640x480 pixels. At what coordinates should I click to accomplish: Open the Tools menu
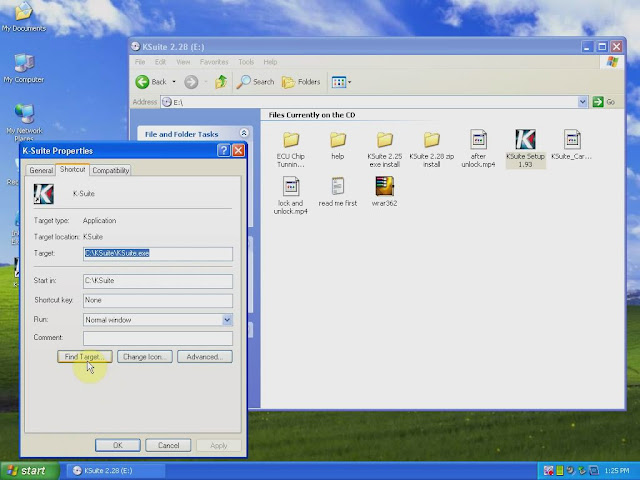(x=246, y=62)
